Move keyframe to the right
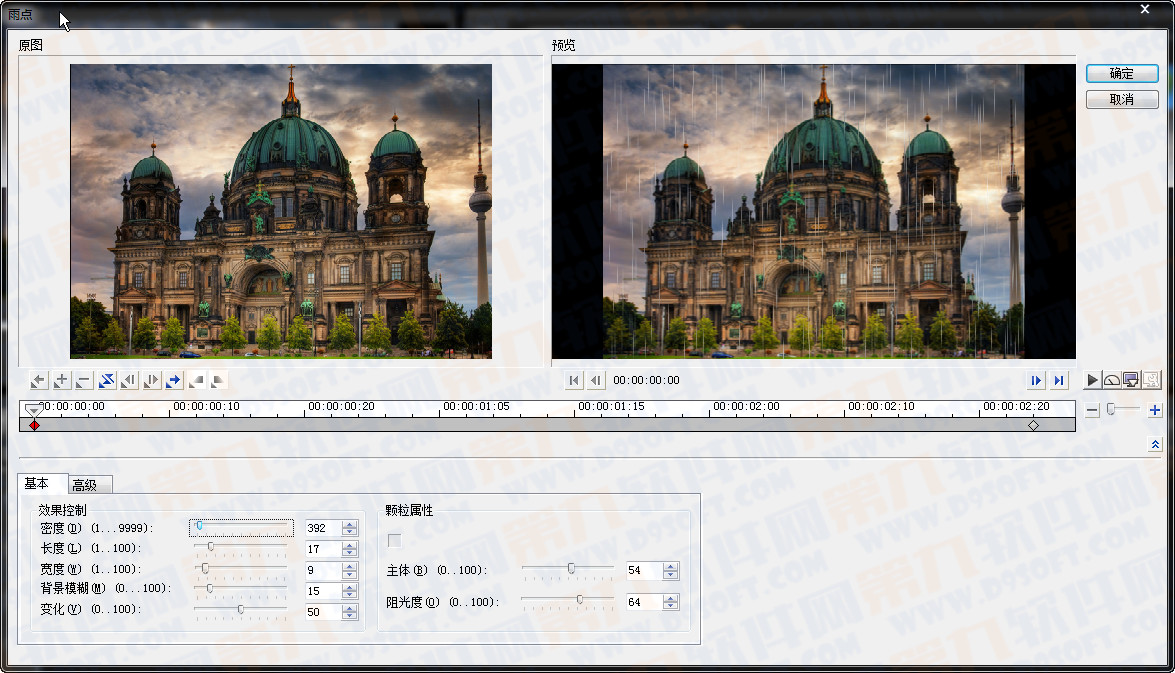Screen dimensions: 1175x673 pyautogui.click(x=151, y=381)
